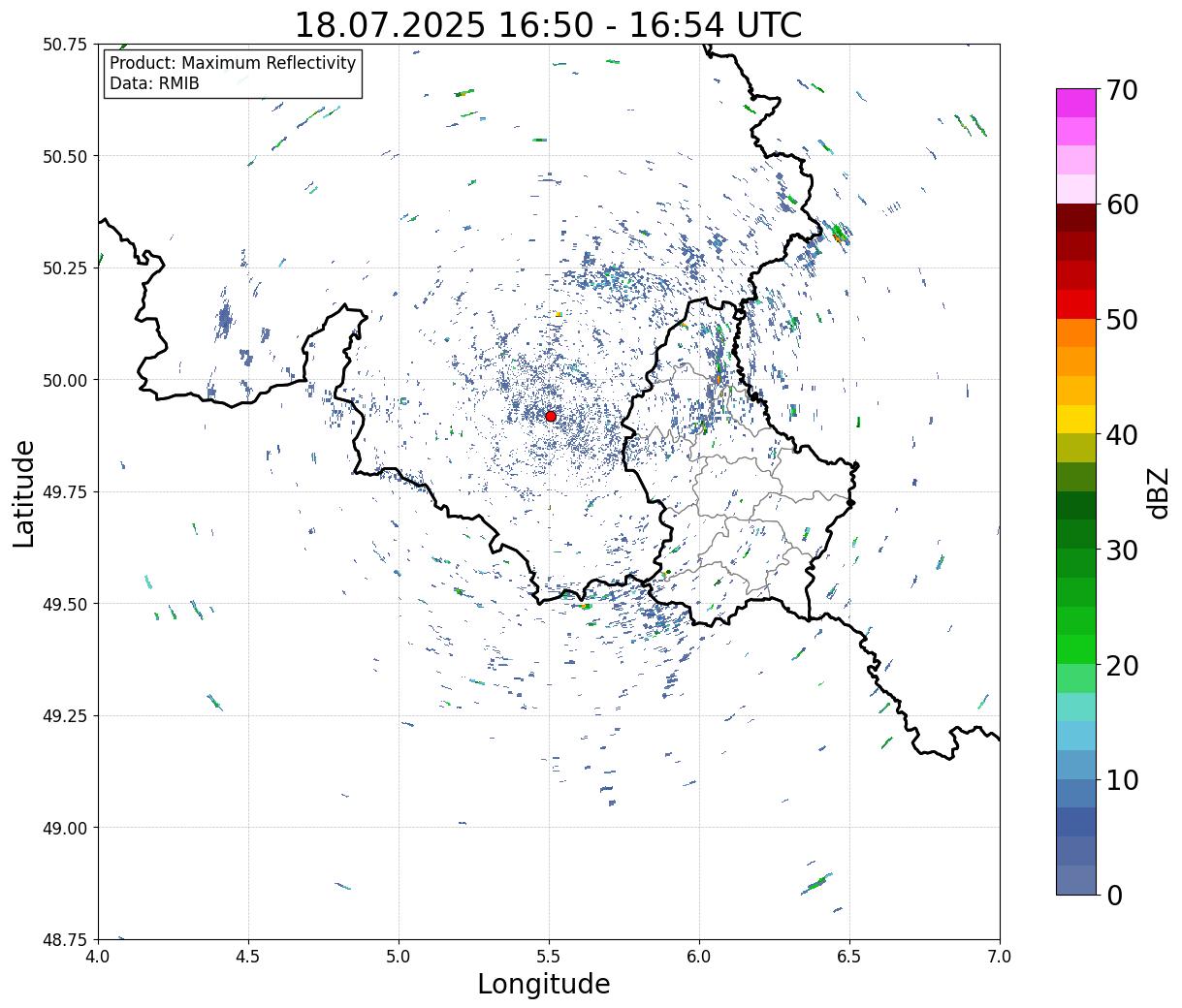The width and height of the screenshot is (1182, 1008).
Task: Click the latitude tick label 49.25
Action: click(x=65, y=716)
